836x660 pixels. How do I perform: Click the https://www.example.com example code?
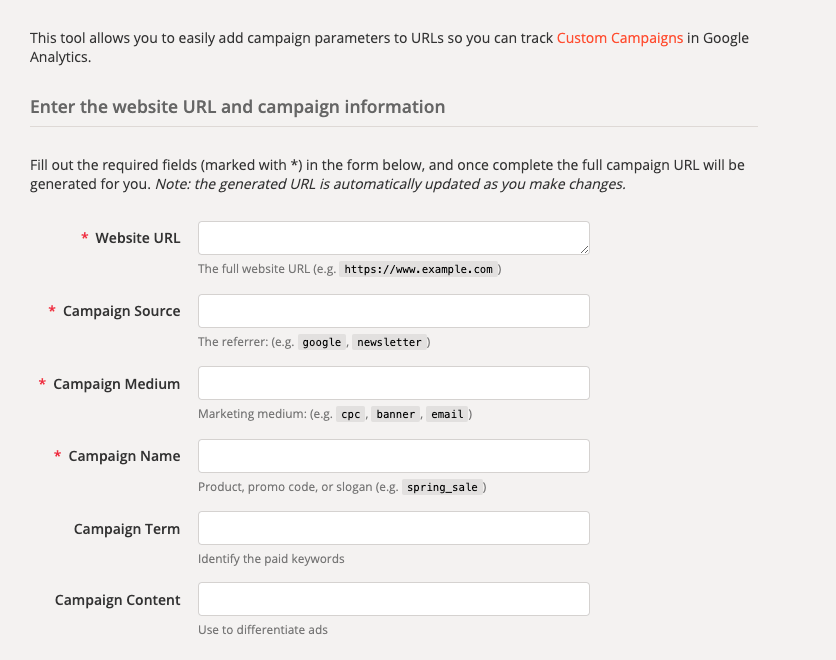tap(420, 269)
